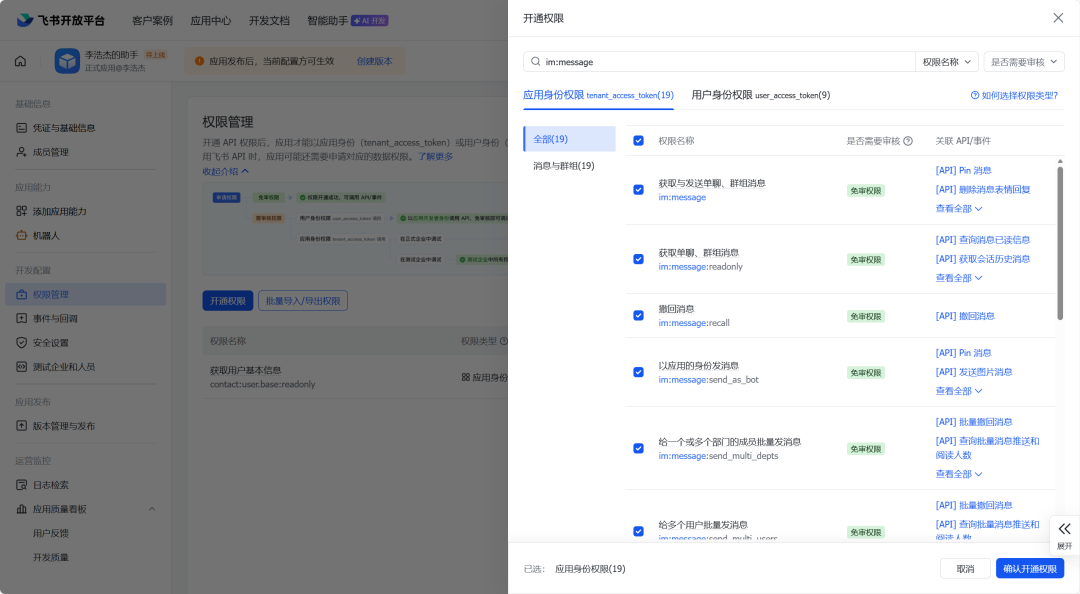Click the help icon beside 是否需要审核 column
This screenshot has height=594, width=1080.
pyautogui.click(x=905, y=142)
